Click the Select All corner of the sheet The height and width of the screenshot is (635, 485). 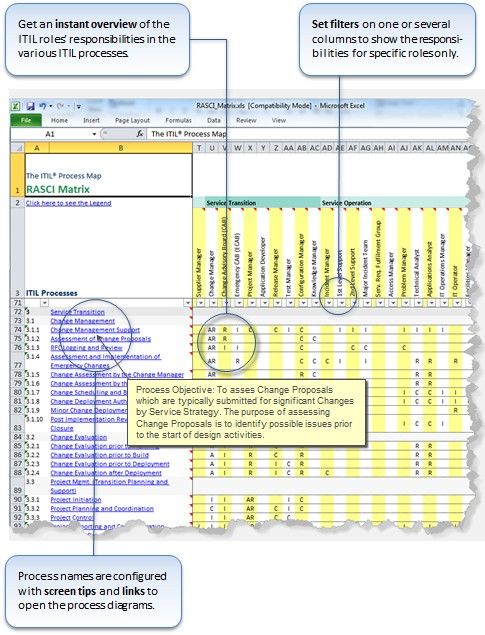[17, 148]
